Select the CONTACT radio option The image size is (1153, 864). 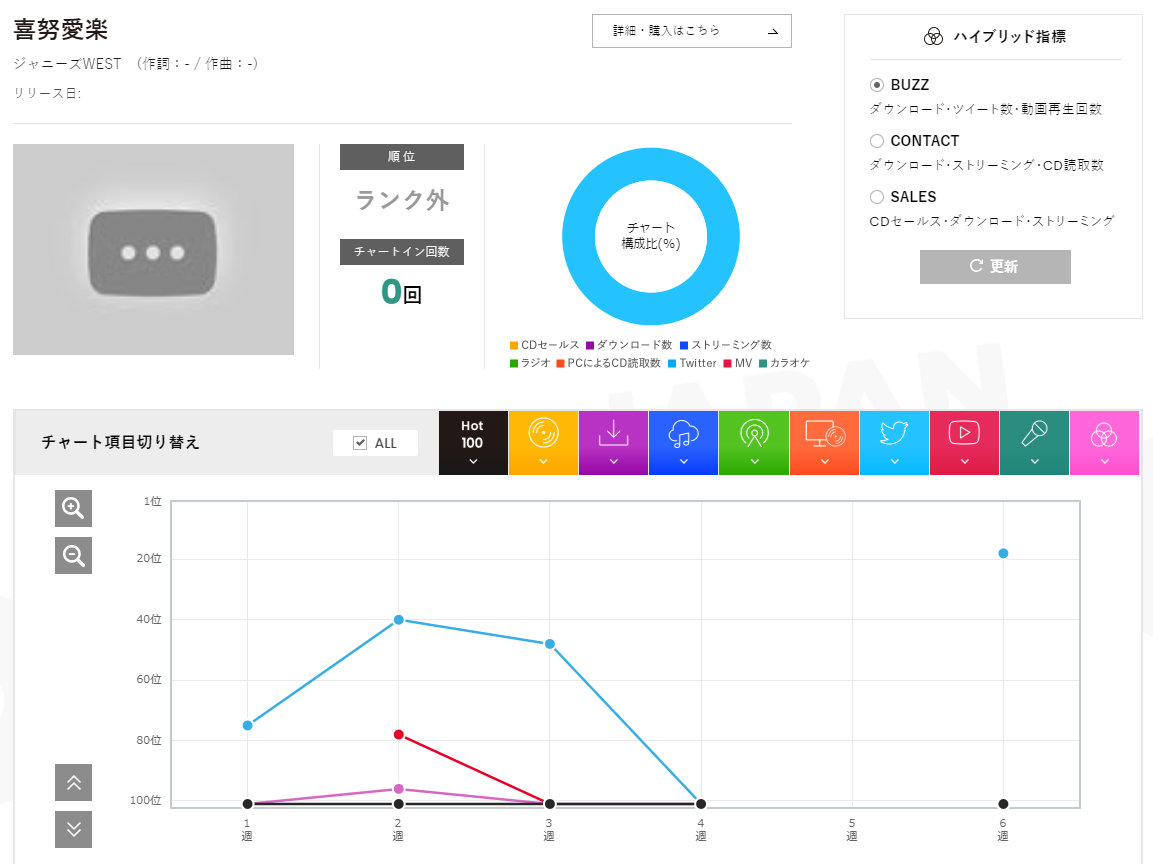click(x=877, y=140)
